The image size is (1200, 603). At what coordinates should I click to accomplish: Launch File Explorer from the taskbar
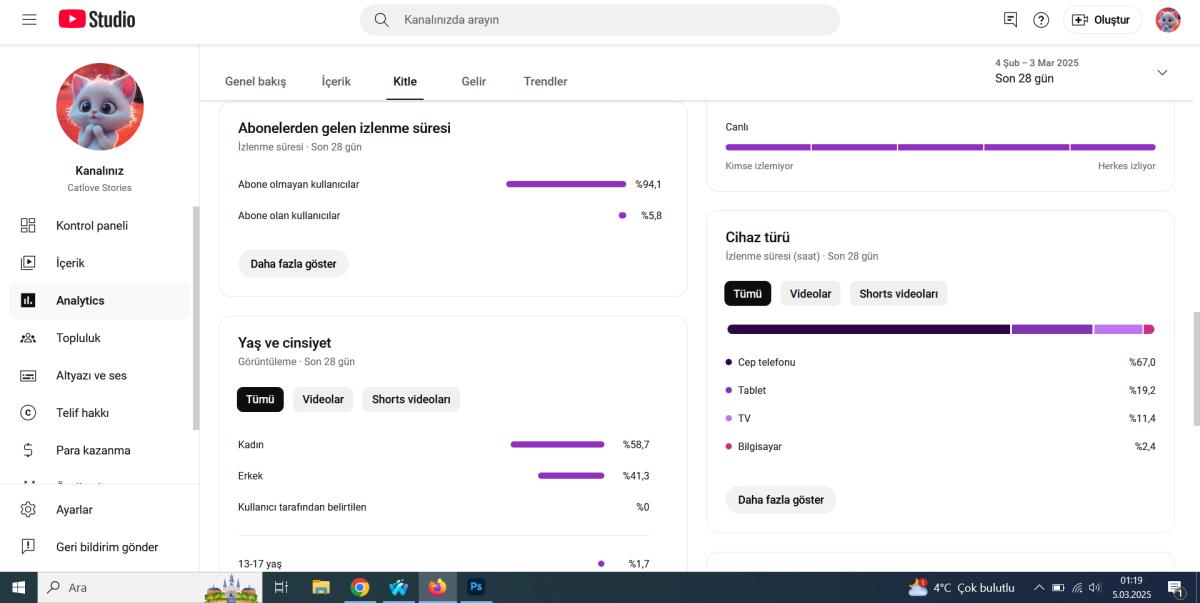pos(321,588)
